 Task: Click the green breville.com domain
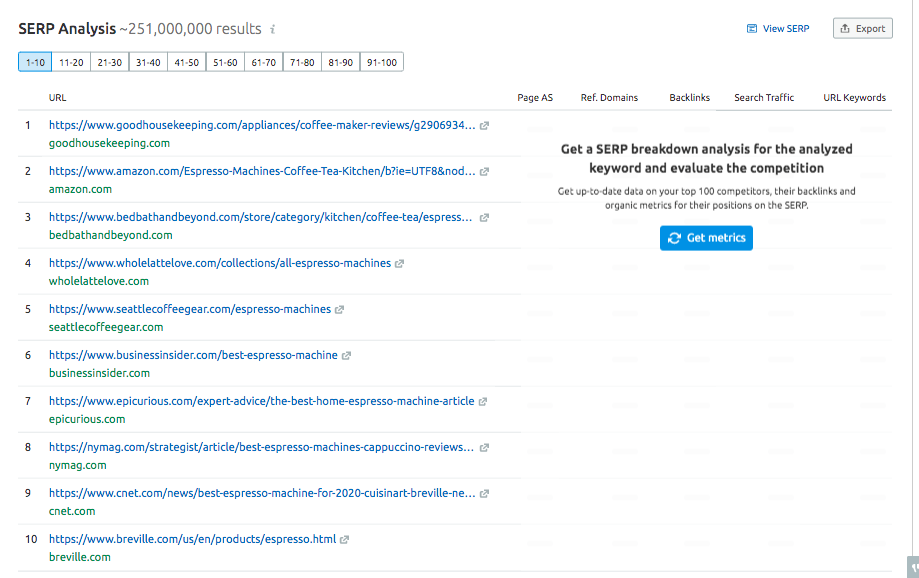click(80, 557)
